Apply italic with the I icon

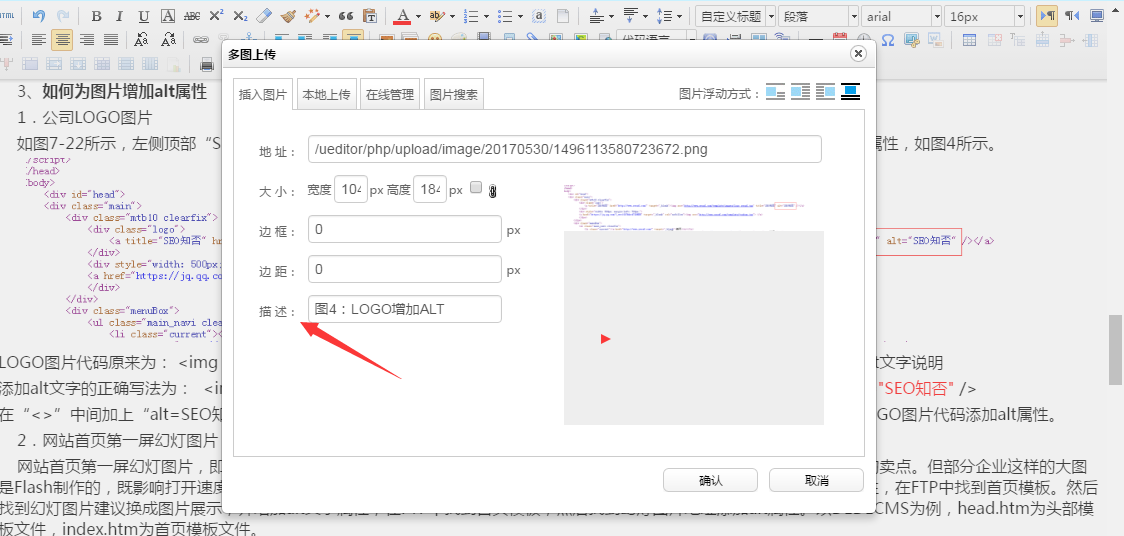tap(120, 16)
